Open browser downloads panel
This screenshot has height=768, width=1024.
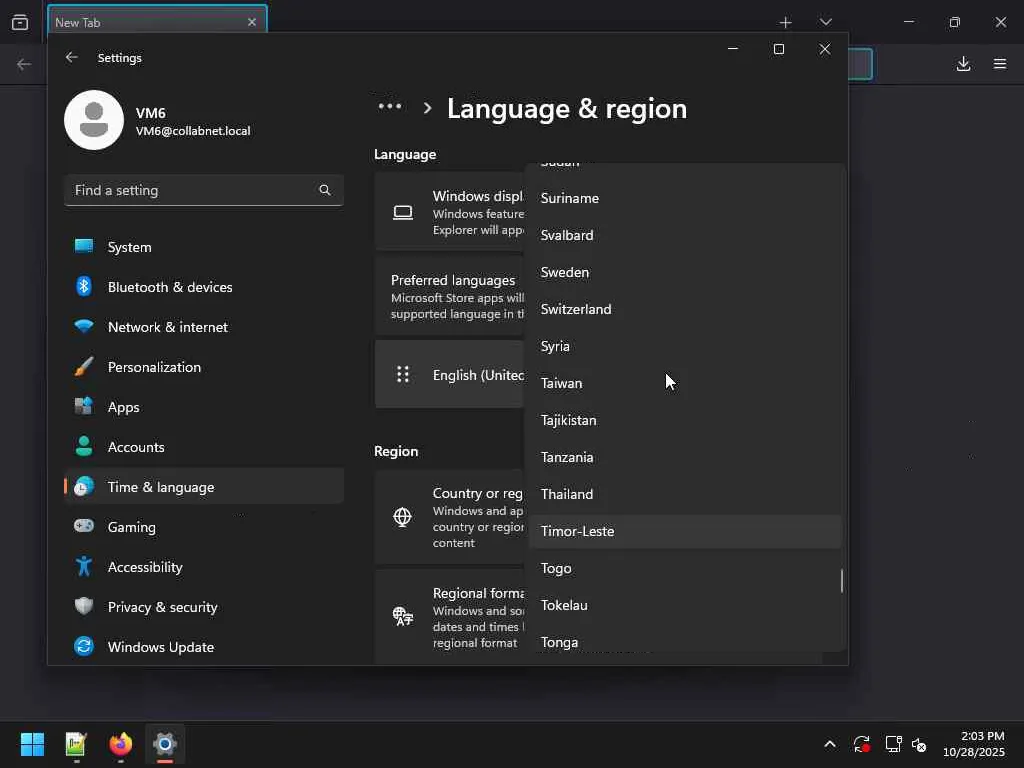point(963,63)
